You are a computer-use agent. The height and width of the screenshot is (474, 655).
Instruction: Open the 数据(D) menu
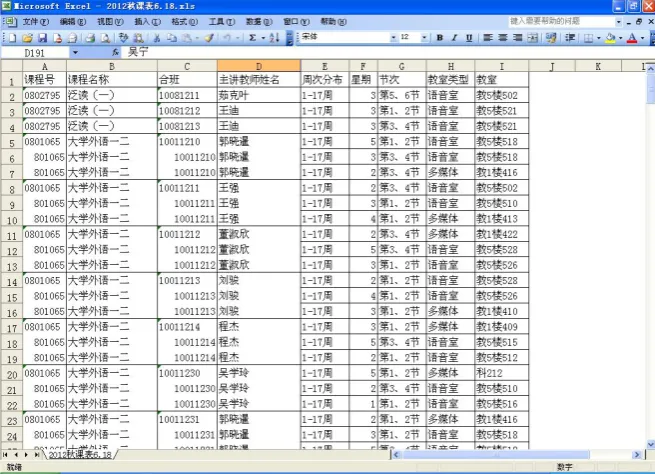click(x=259, y=22)
